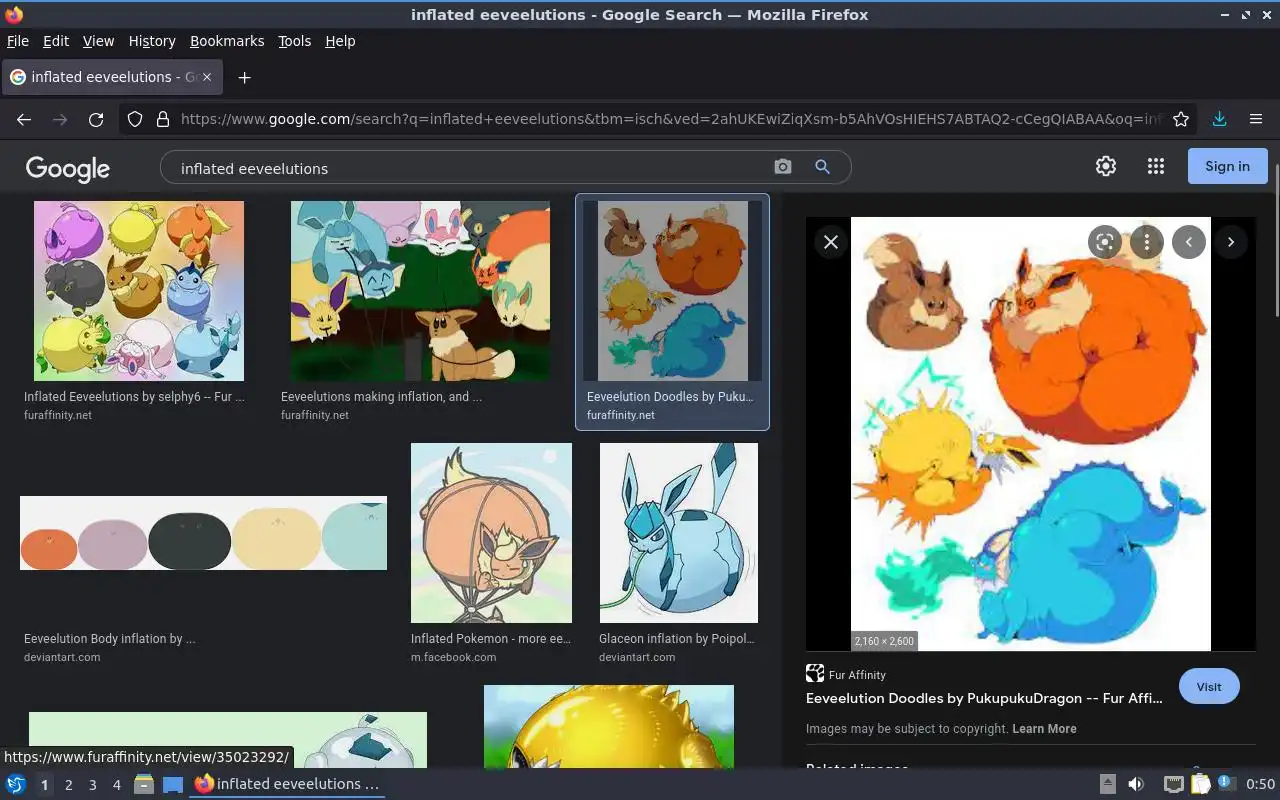Image resolution: width=1280 pixels, height=800 pixels.
Task: Click the Visit button
Action: pos(1209,687)
